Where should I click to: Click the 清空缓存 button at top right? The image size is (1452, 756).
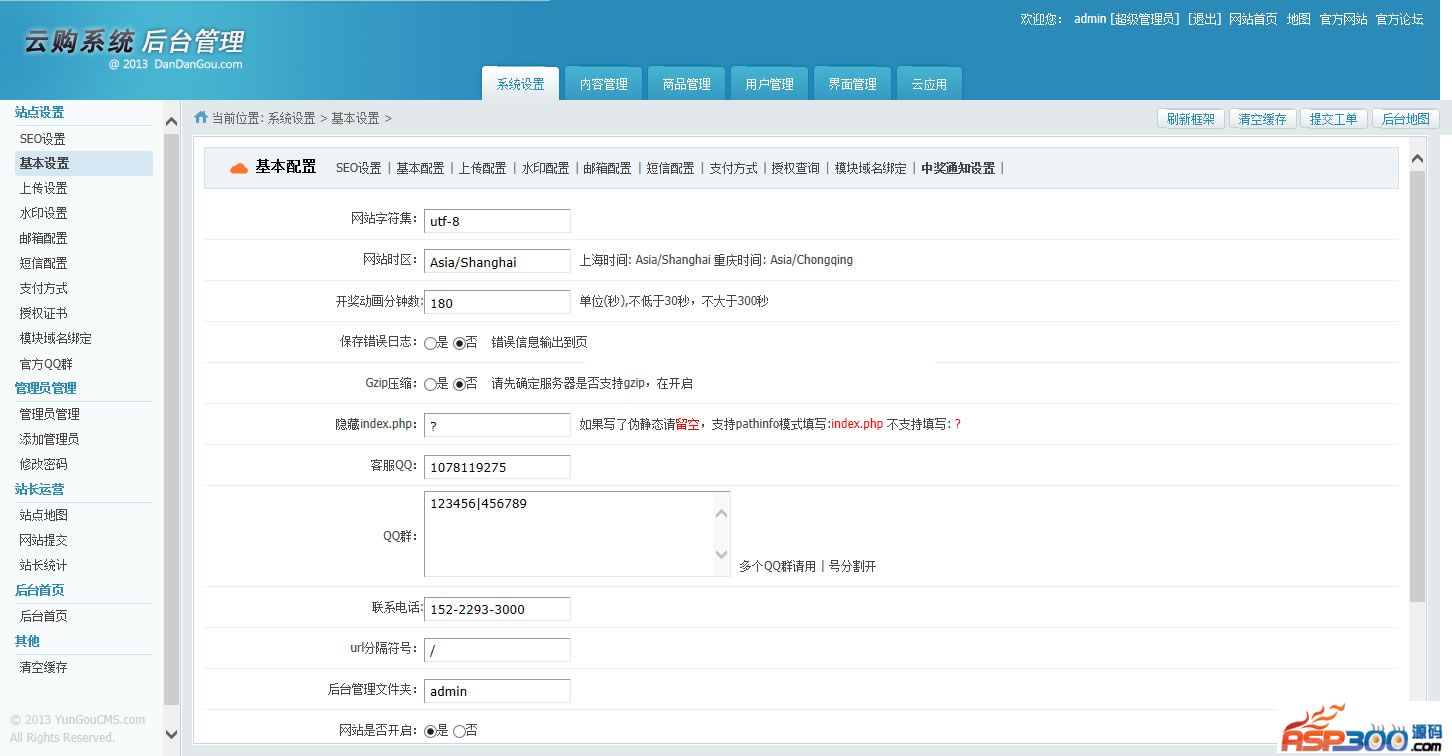[1262, 119]
